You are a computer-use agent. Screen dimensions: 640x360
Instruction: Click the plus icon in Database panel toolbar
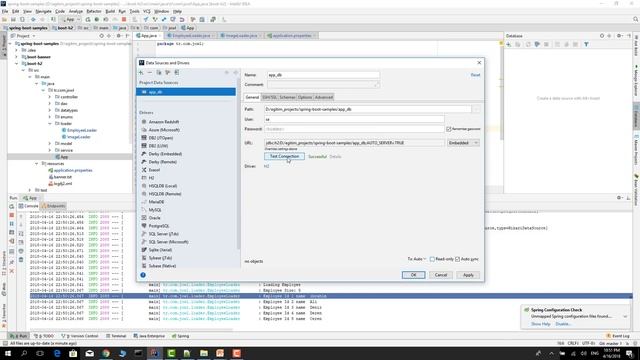pos(509,44)
